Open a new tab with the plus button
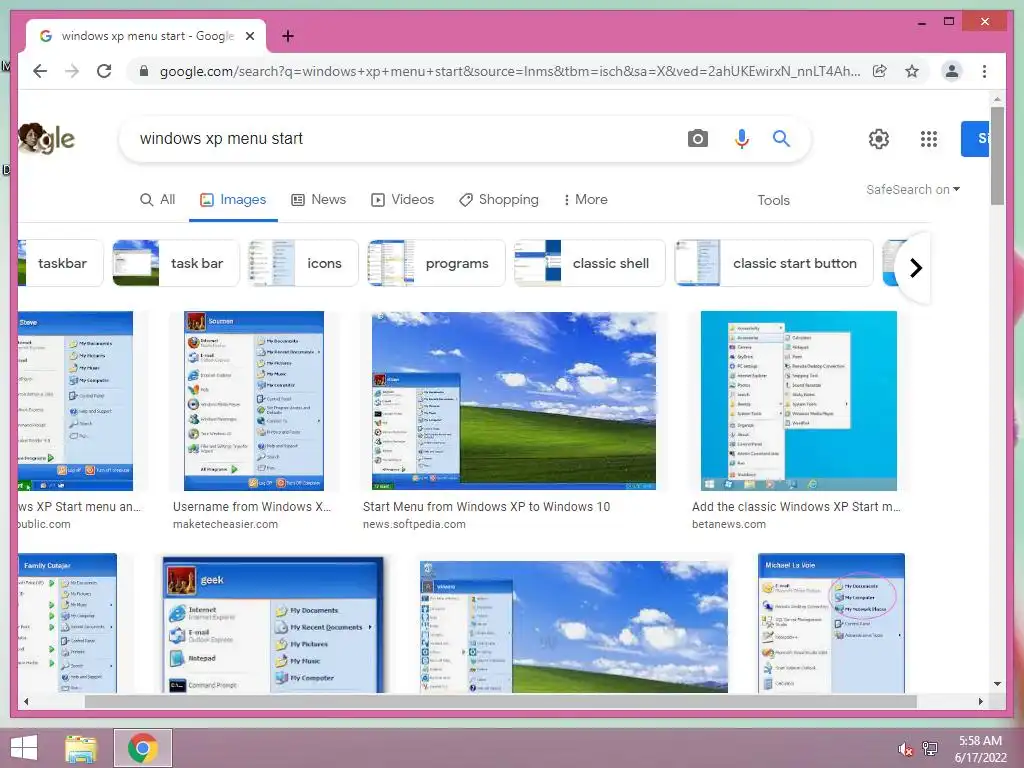1024x768 pixels. point(288,36)
